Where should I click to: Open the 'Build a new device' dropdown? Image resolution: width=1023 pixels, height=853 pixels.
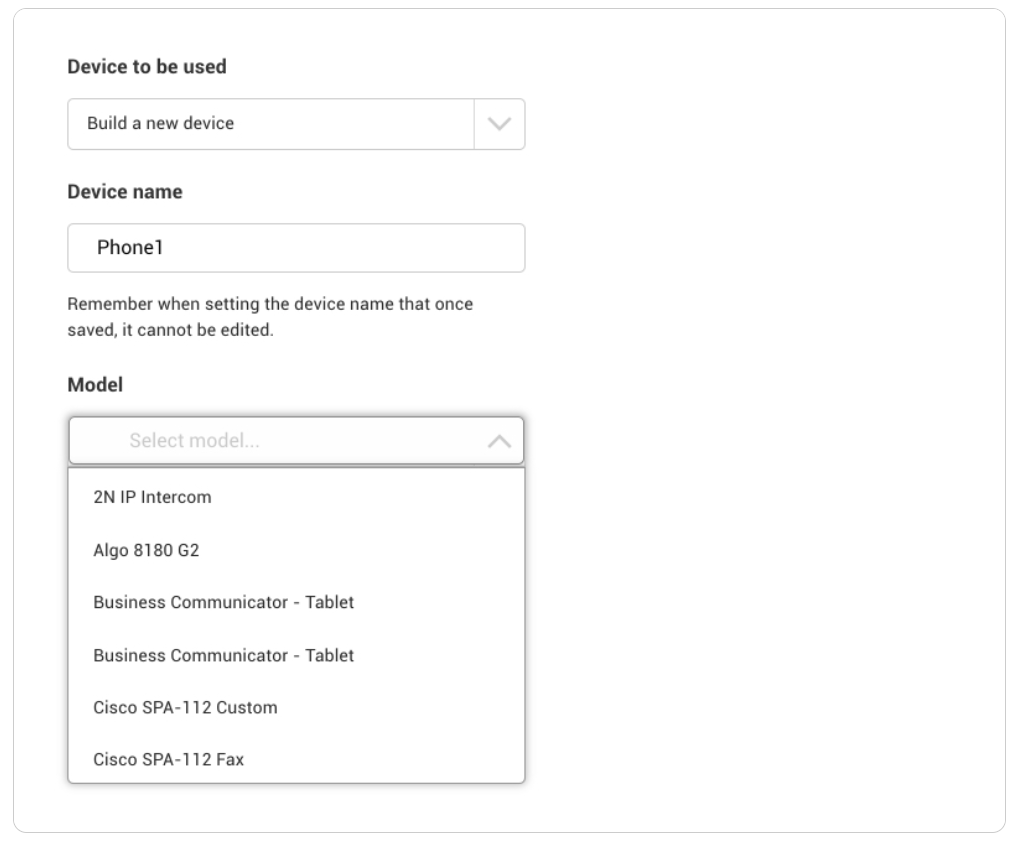click(x=296, y=124)
